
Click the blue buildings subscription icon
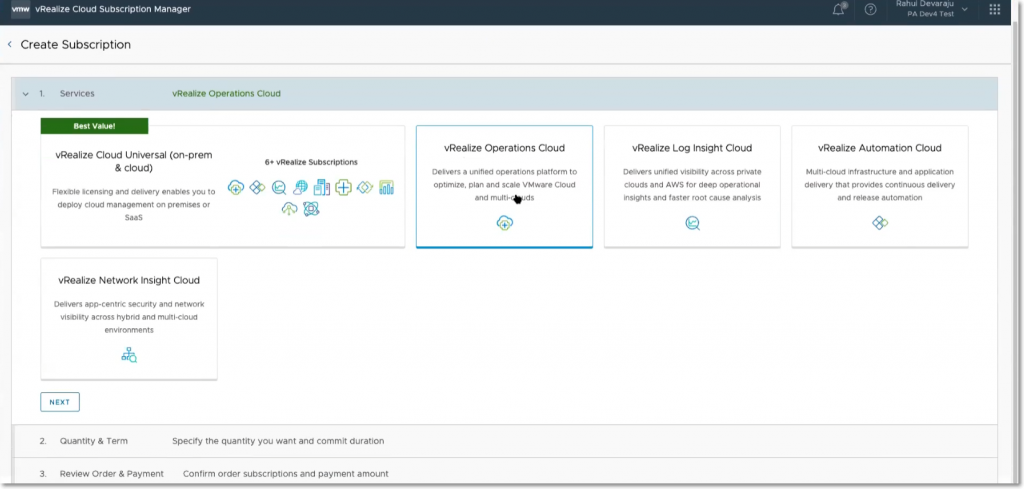321,188
